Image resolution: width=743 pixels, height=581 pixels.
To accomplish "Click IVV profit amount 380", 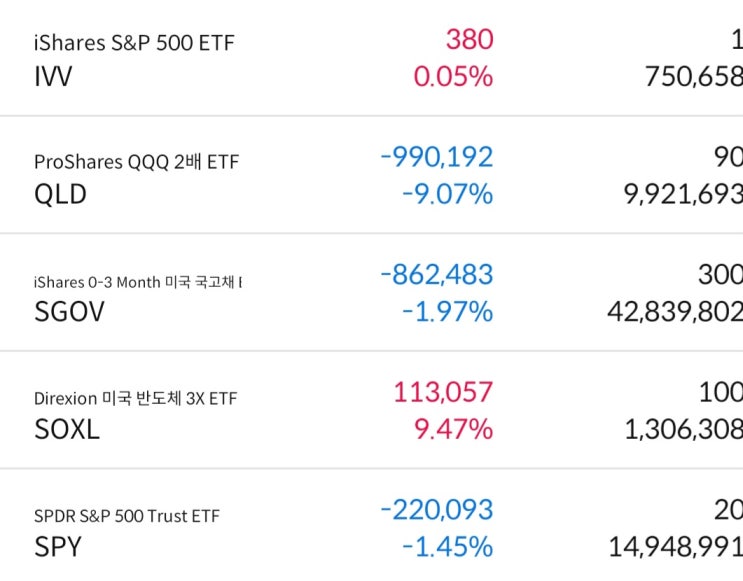I will [469, 40].
